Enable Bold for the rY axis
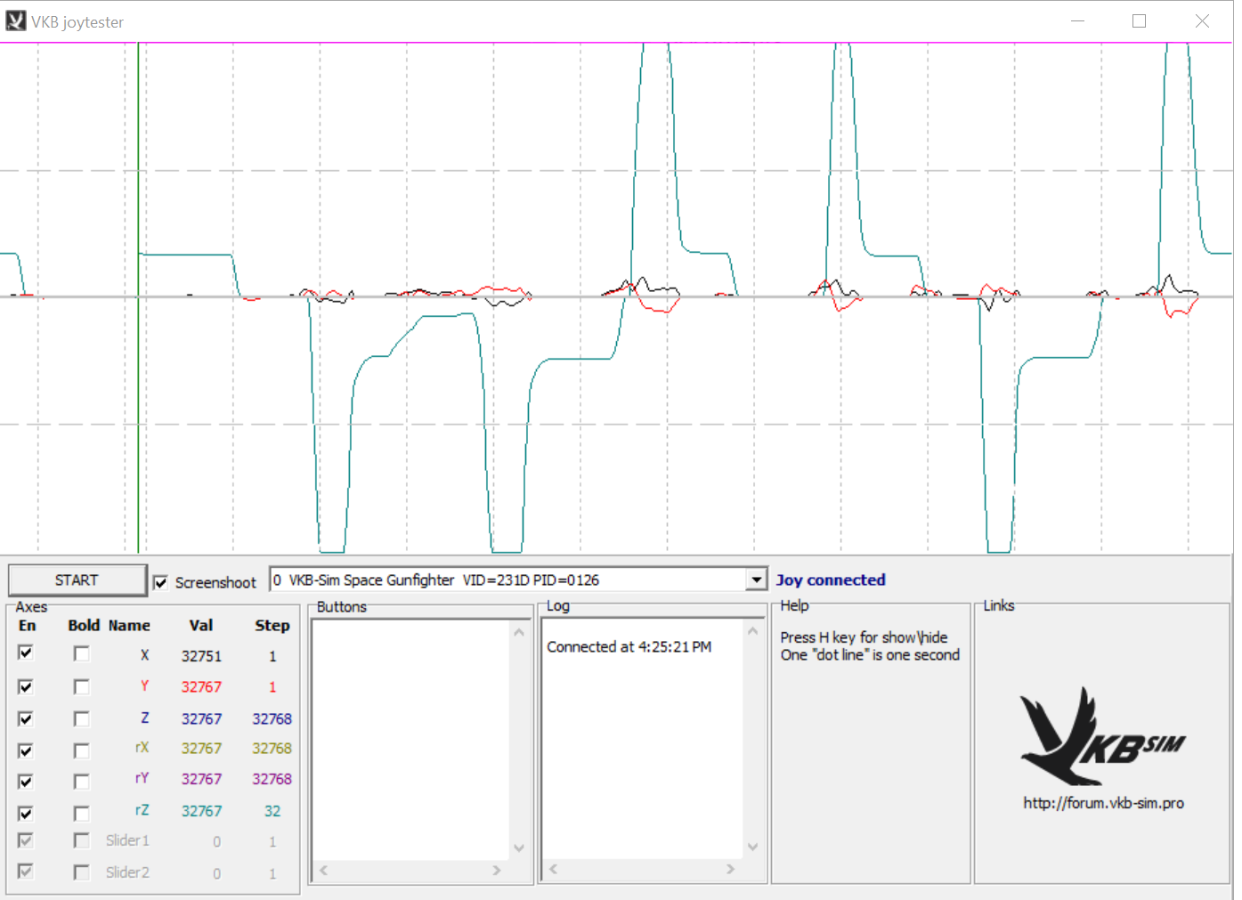 82,780
